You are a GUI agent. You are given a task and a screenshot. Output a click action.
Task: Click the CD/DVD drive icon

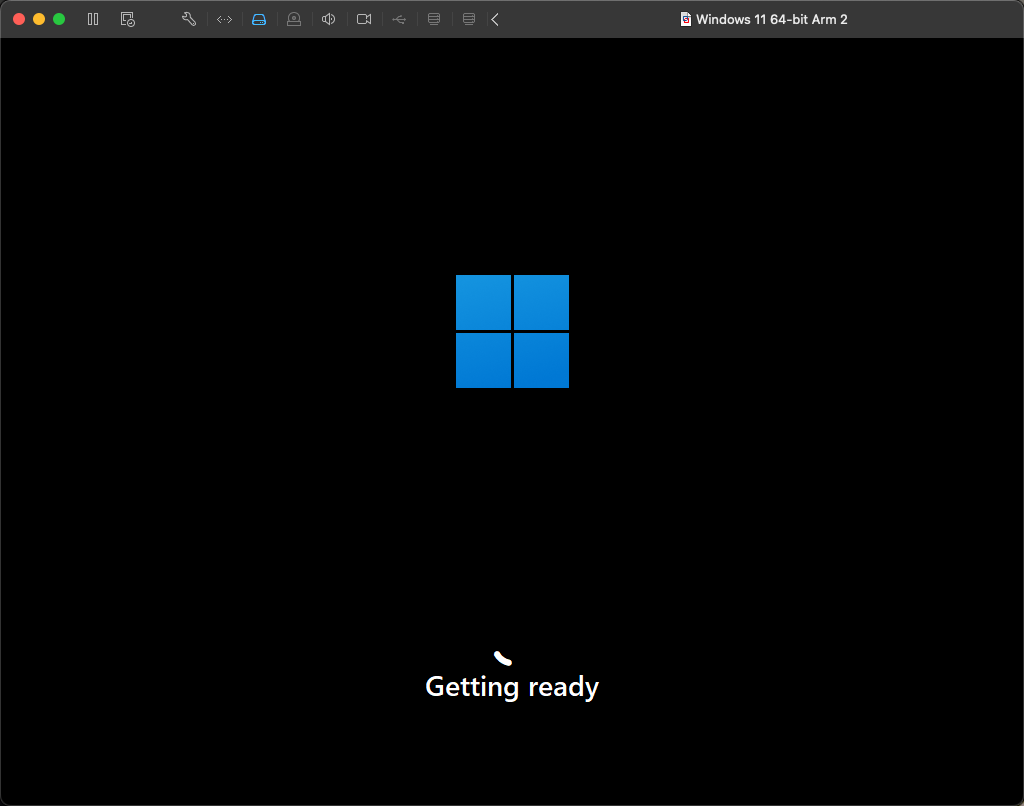coord(294,20)
